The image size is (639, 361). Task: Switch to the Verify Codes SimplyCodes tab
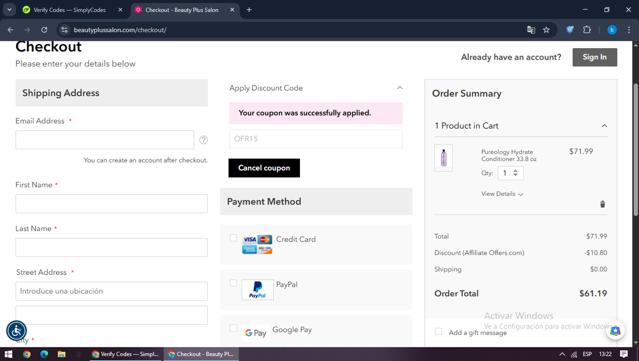coord(69,10)
